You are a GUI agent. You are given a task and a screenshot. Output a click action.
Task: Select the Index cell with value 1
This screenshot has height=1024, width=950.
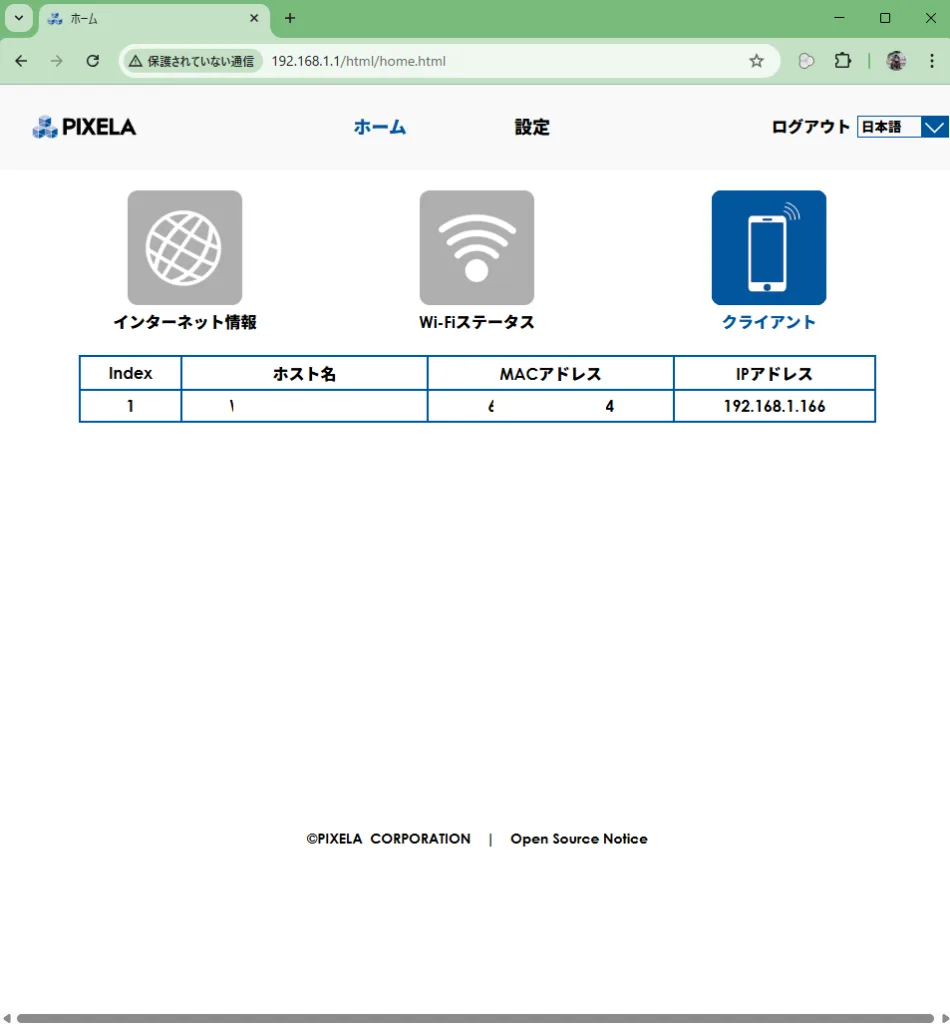pos(130,406)
